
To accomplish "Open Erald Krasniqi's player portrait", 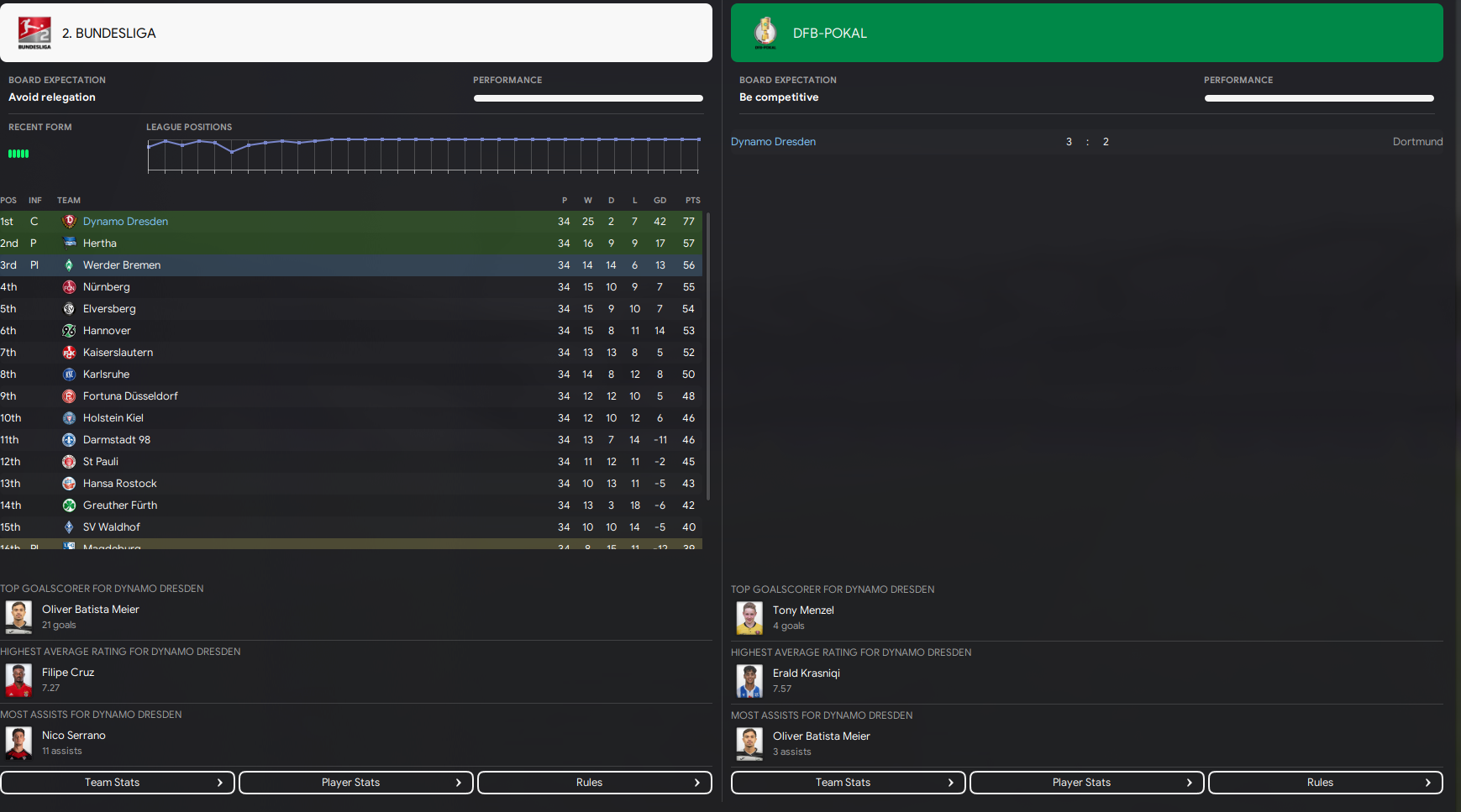I will (749, 681).
